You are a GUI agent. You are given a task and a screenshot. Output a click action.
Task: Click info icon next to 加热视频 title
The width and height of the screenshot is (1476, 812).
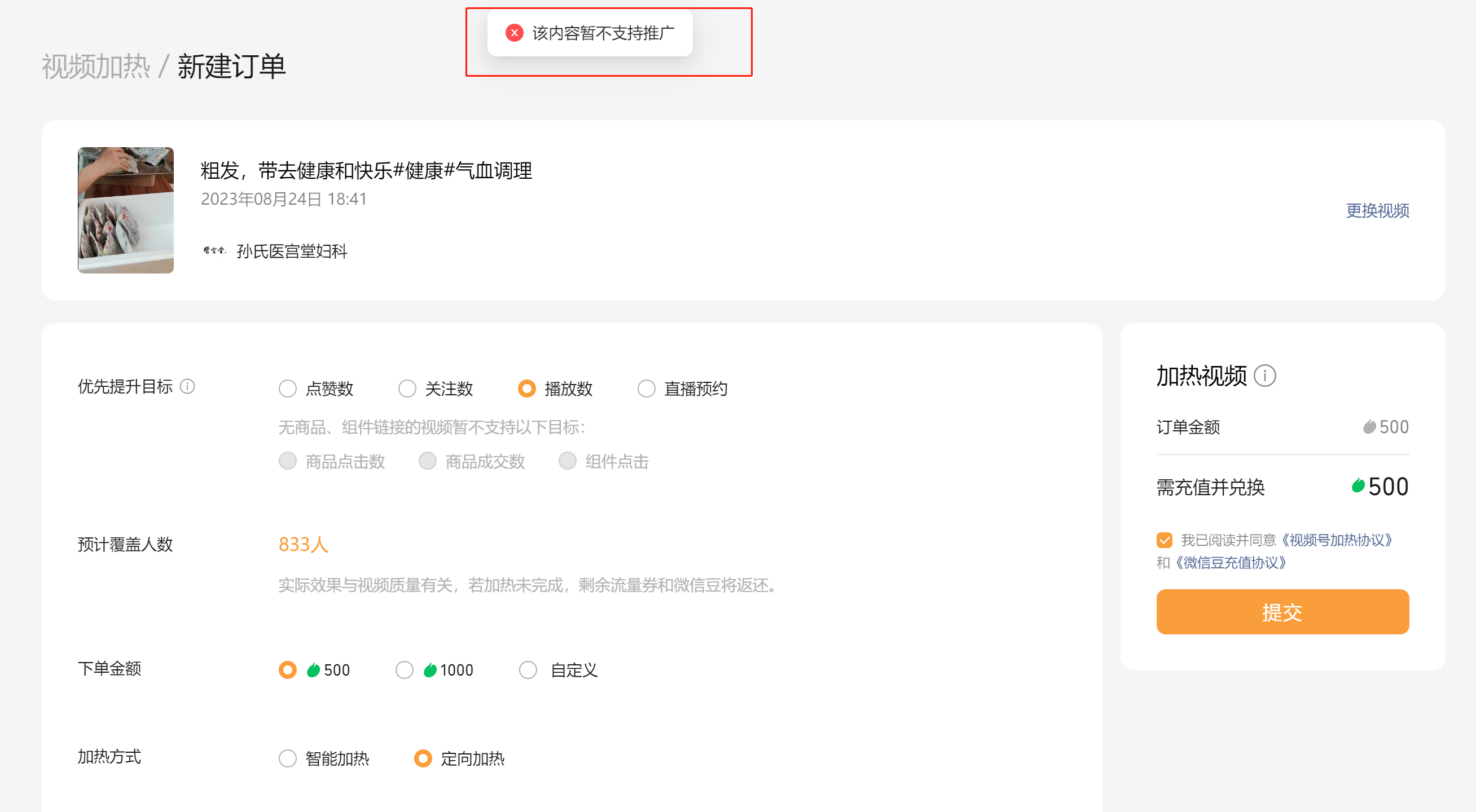(1264, 376)
